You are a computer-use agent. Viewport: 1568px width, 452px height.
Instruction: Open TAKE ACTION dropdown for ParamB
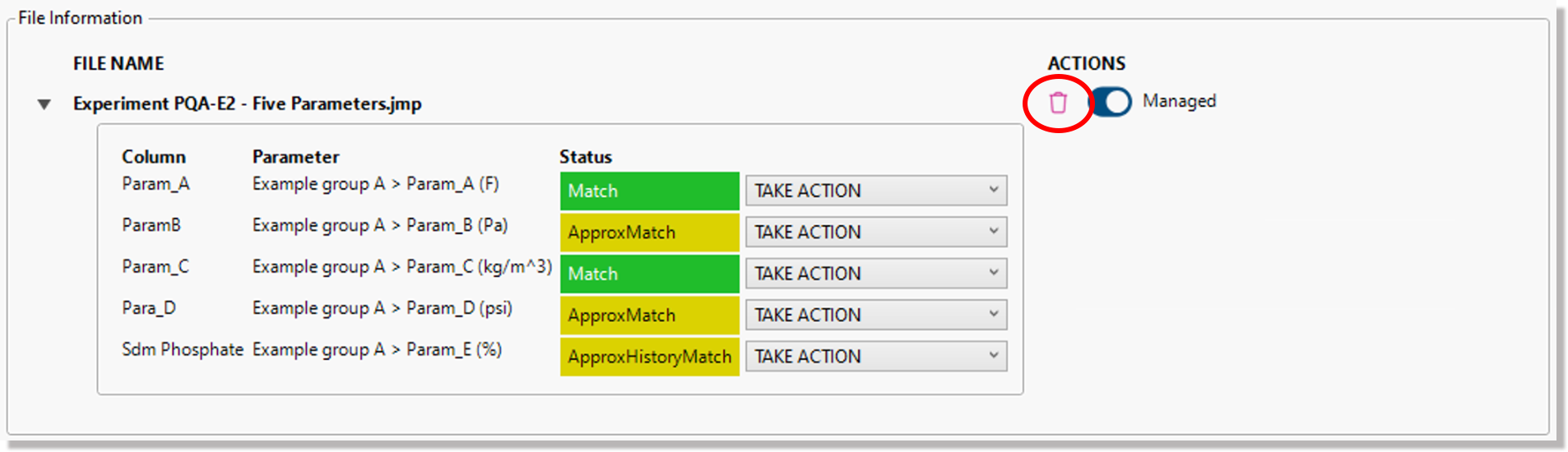point(875,233)
